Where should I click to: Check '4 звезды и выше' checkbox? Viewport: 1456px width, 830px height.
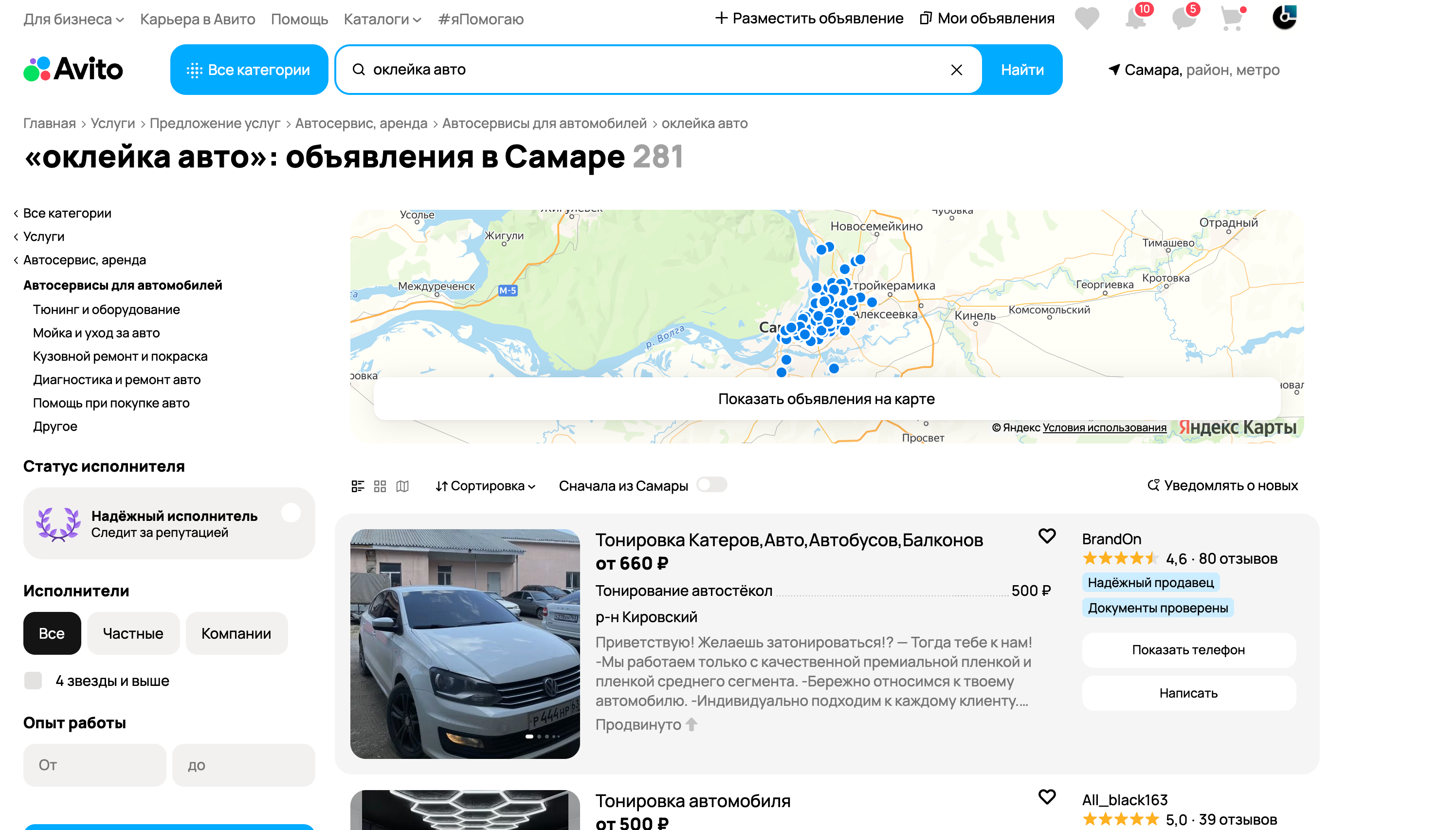pos(33,680)
